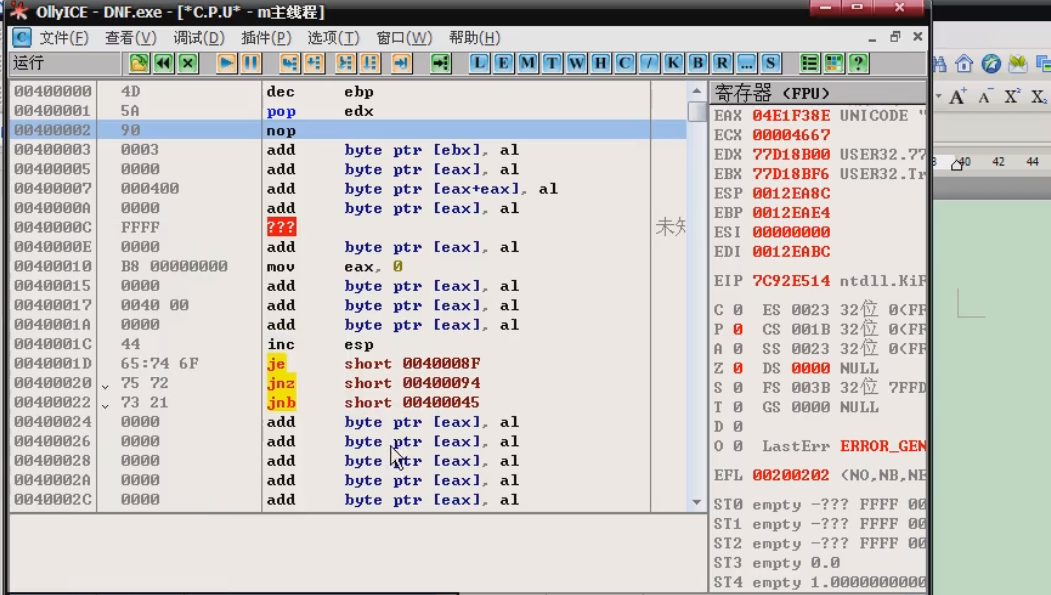
Task: Select the P flag value in registers
Action: [737, 329]
